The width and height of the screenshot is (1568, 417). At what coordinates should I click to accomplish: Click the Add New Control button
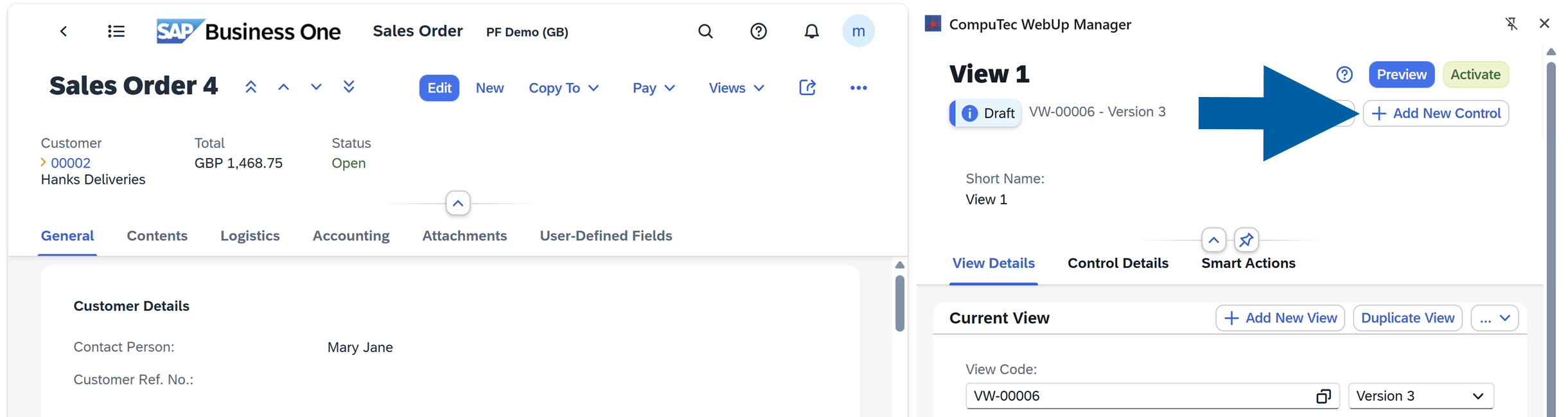[1436, 114]
